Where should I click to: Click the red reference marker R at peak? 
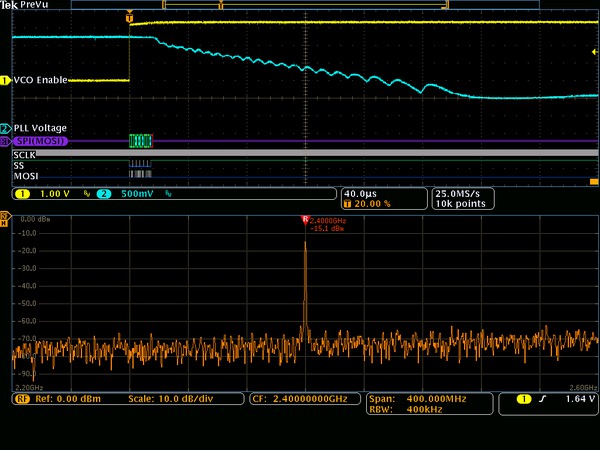pyautogui.click(x=305, y=219)
